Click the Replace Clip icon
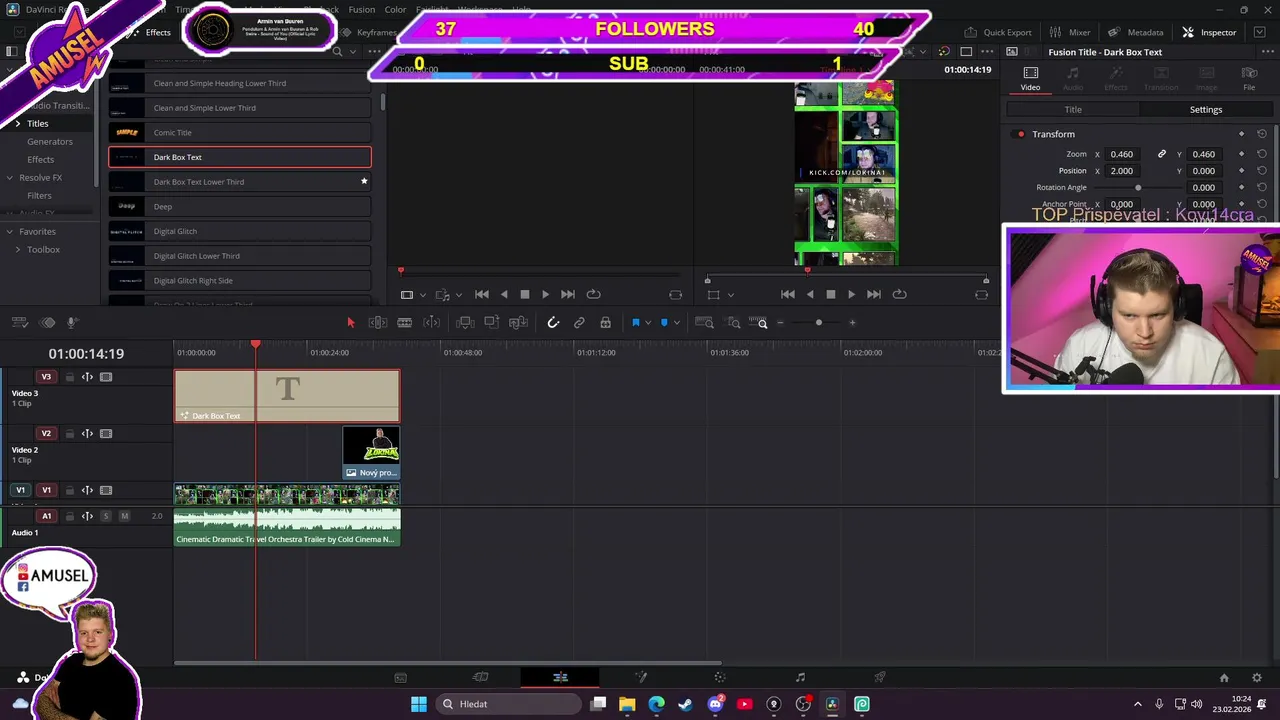1280x720 pixels. [518, 322]
